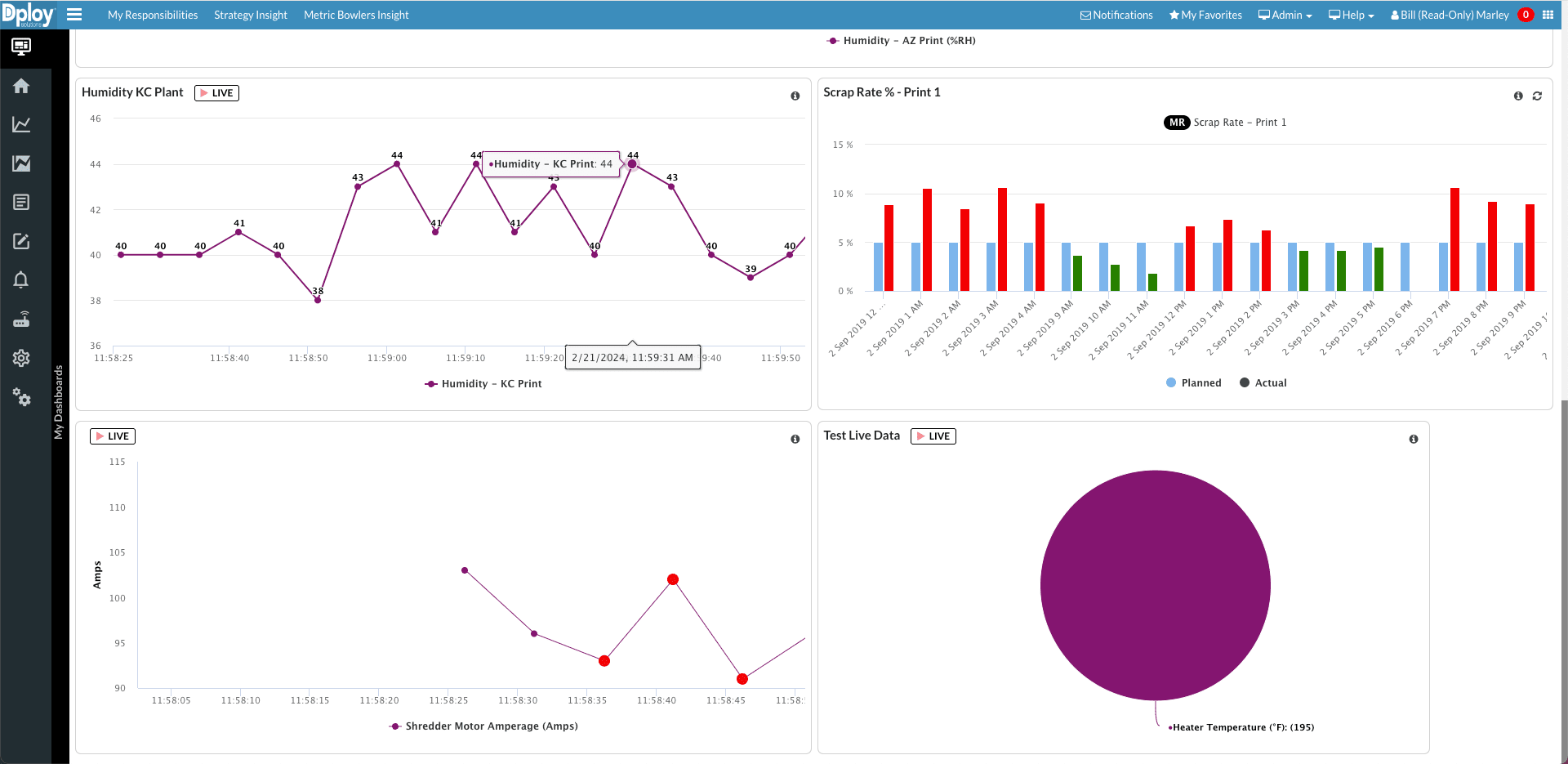Viewport: 1568px width, 764px height.
Task: Select Strategy Insight in the top navigation
Action: pos(250,14)
